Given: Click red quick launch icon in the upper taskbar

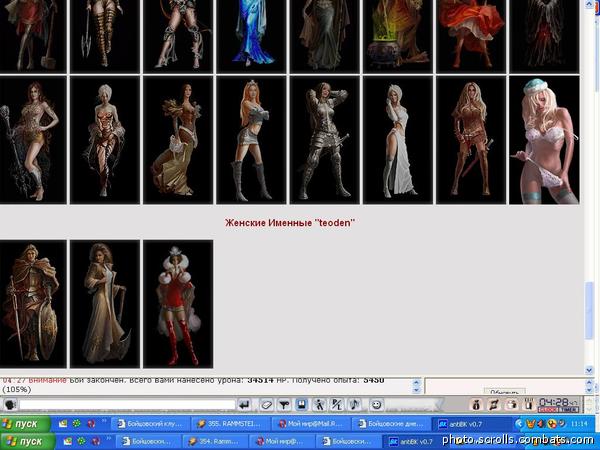Looking at the screenshot, I should [x=91, y=424].
